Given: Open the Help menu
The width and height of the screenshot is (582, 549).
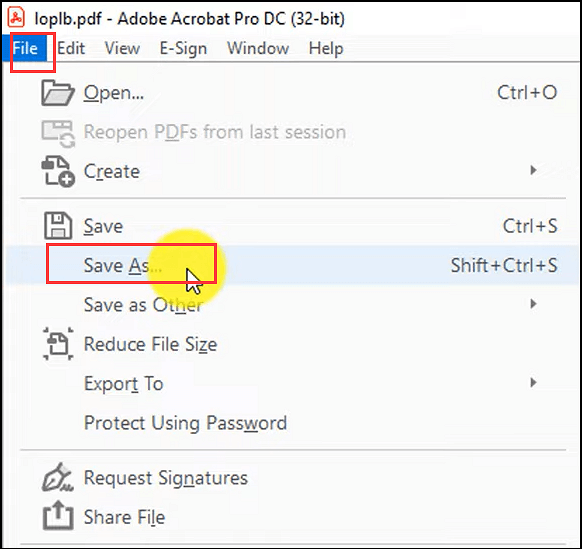Looking at the screenshot, I should (x=326, y=49).
